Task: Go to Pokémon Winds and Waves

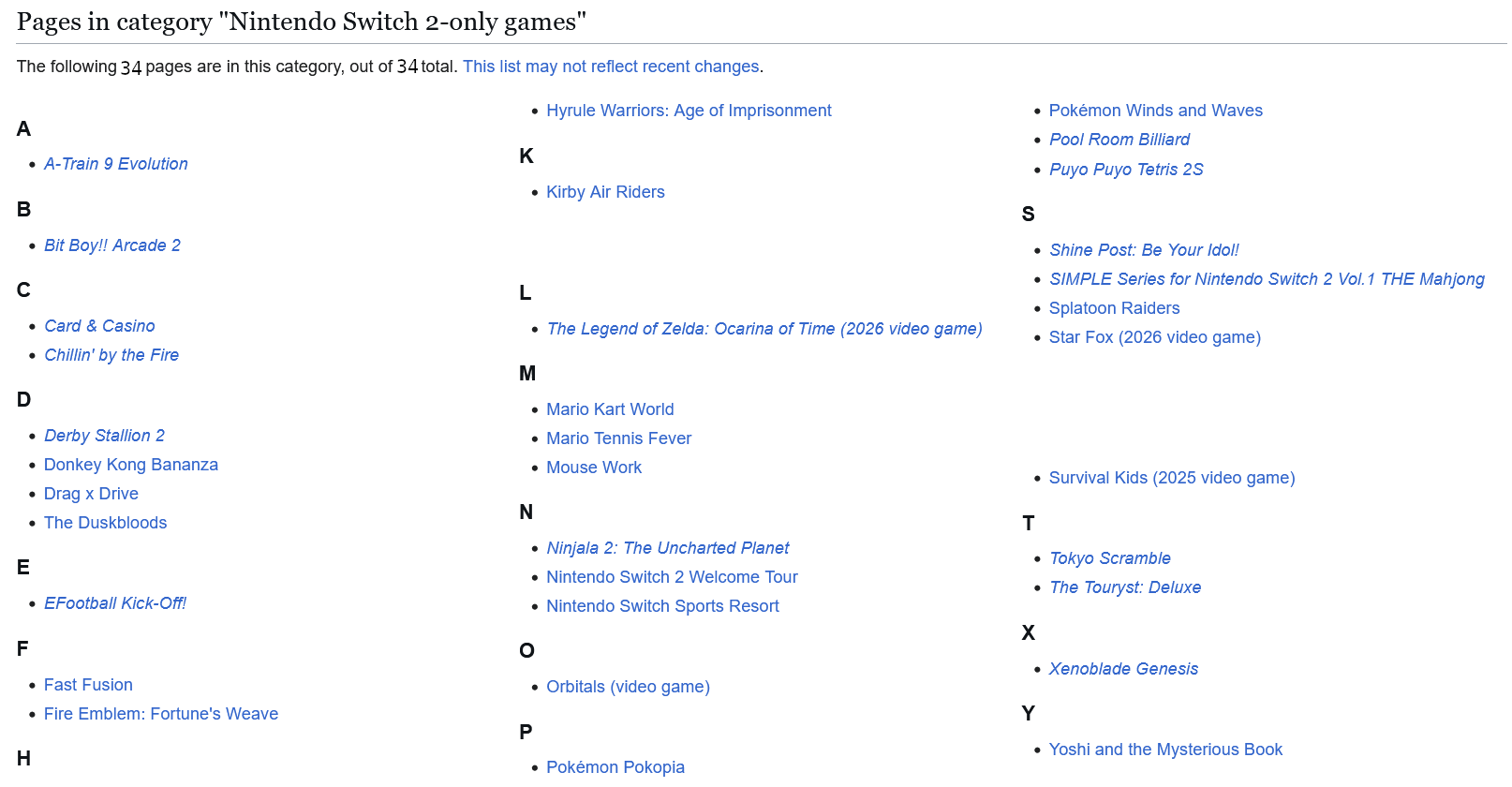Action: pyautogui.click(x=1156, y=111)
